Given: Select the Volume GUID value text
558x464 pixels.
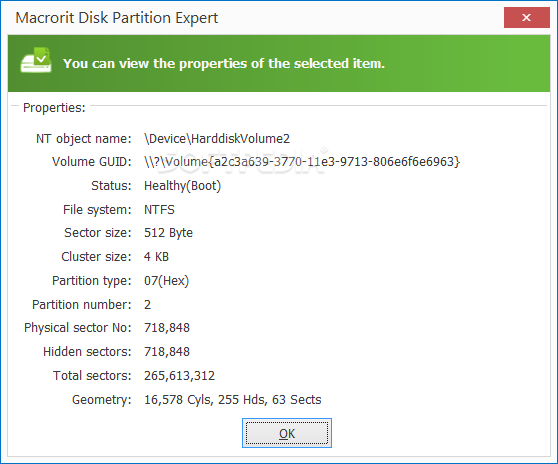Looking at the screenshot, I should [x=302, y=162].
